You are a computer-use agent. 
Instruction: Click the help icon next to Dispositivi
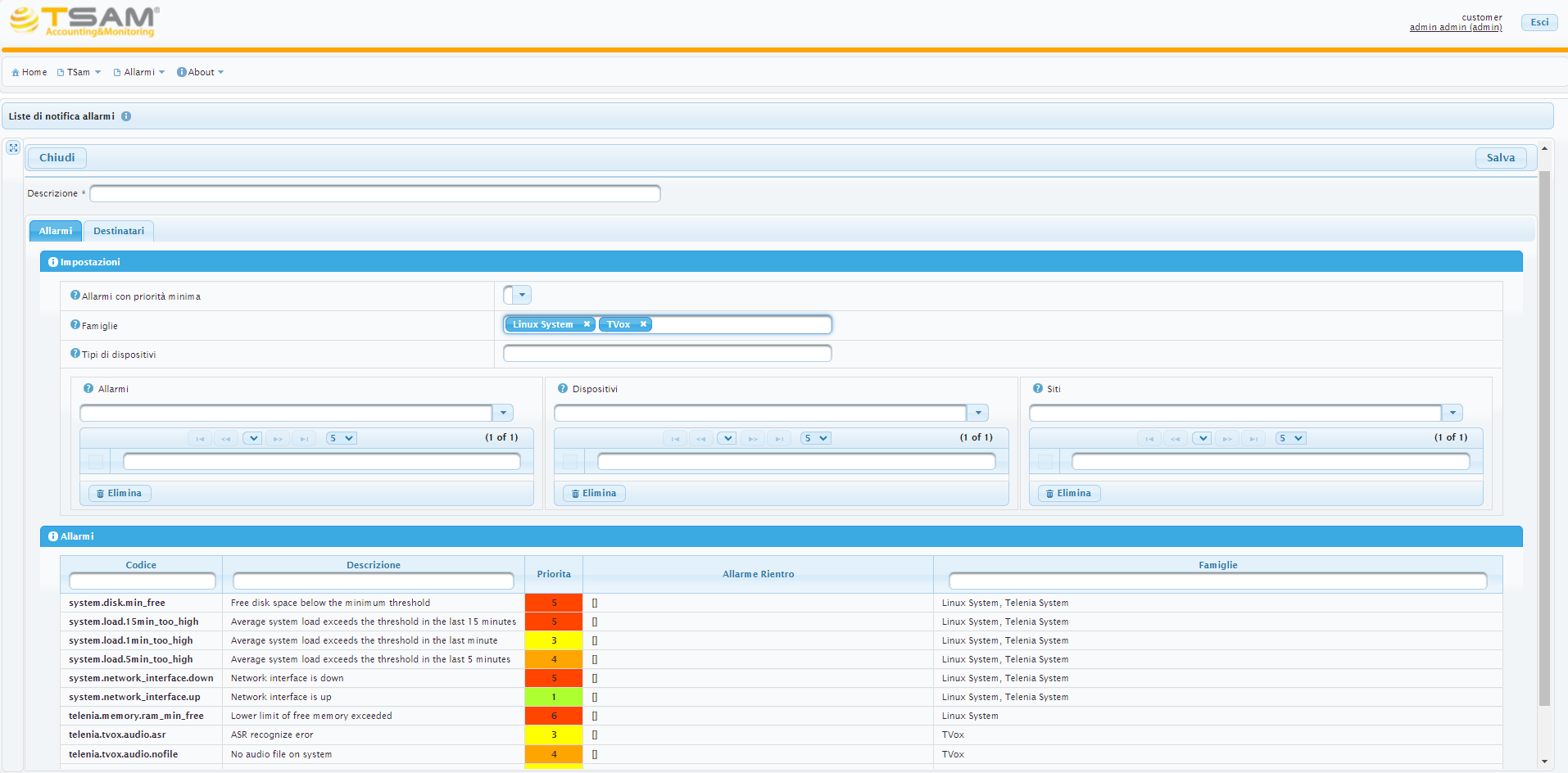[563, 388]
